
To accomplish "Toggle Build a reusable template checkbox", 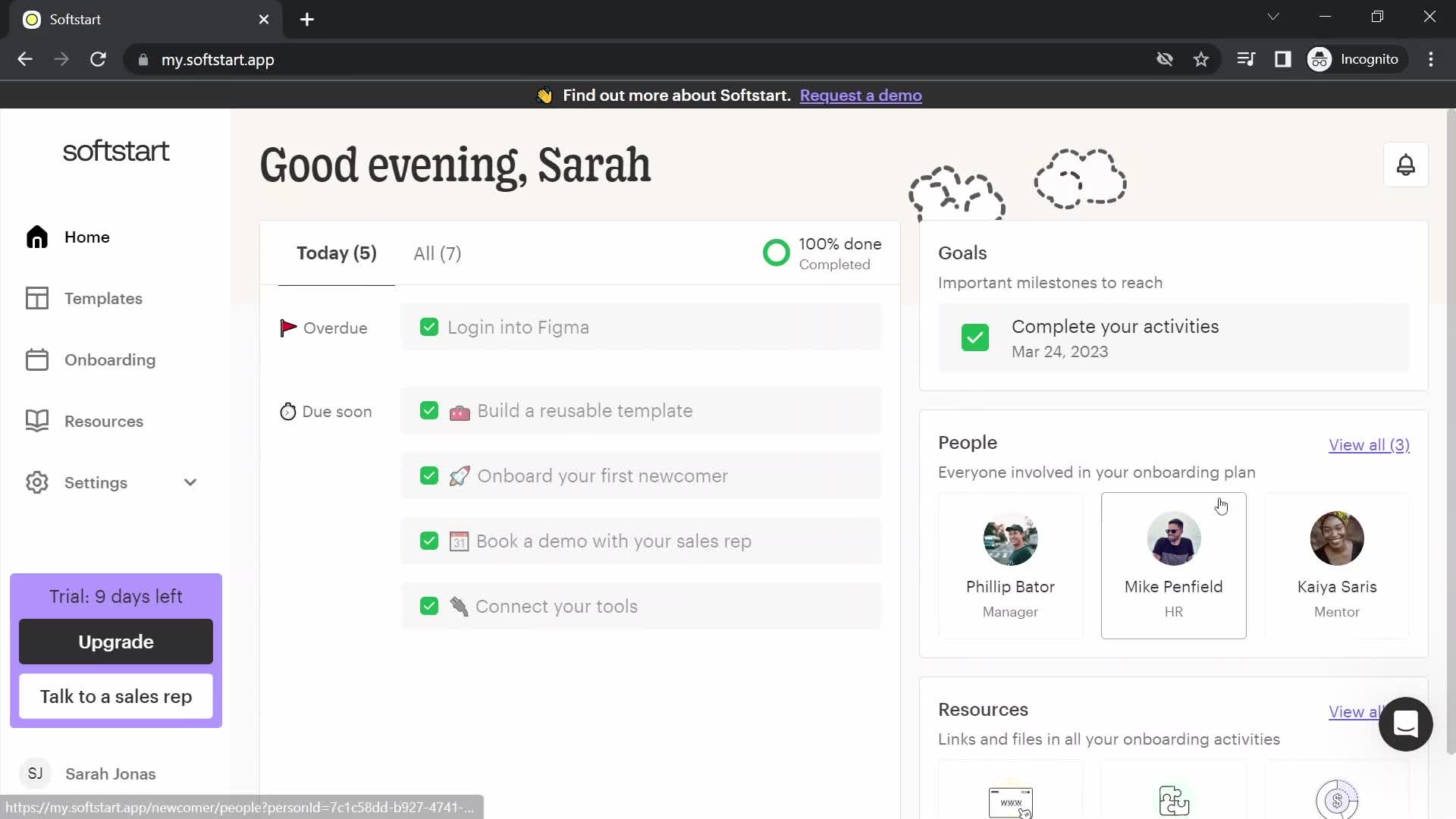I will click(x=429, y=411).
